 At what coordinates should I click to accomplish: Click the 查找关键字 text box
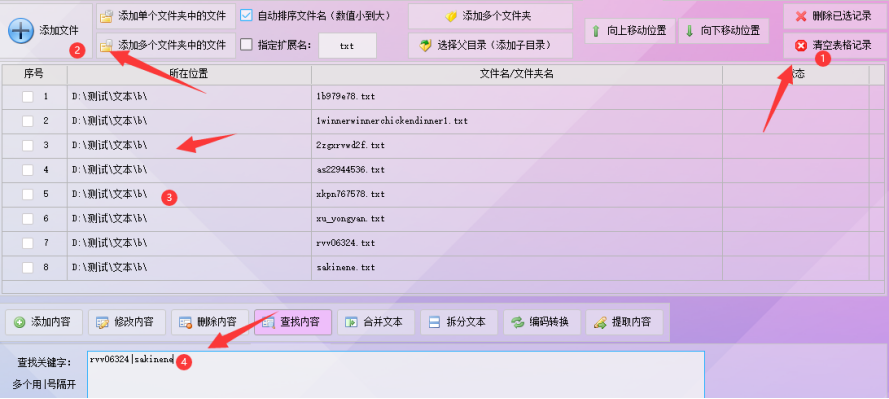(396, 375)
